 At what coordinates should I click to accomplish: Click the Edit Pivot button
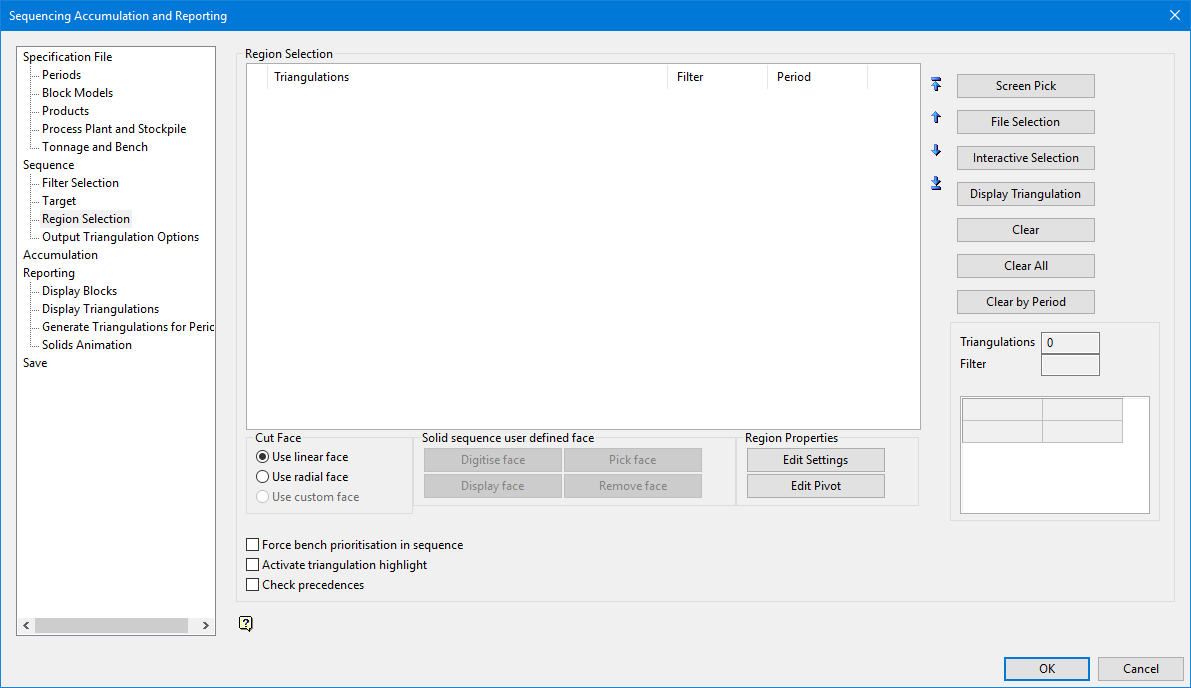(815, 486)
